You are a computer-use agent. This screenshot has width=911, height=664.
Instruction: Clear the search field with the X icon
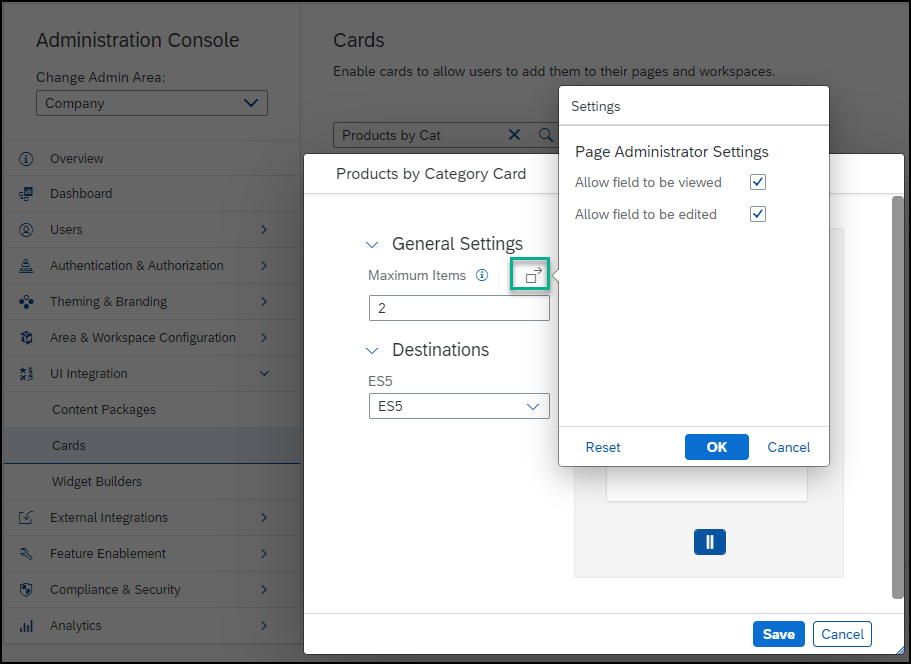[514, 135]
